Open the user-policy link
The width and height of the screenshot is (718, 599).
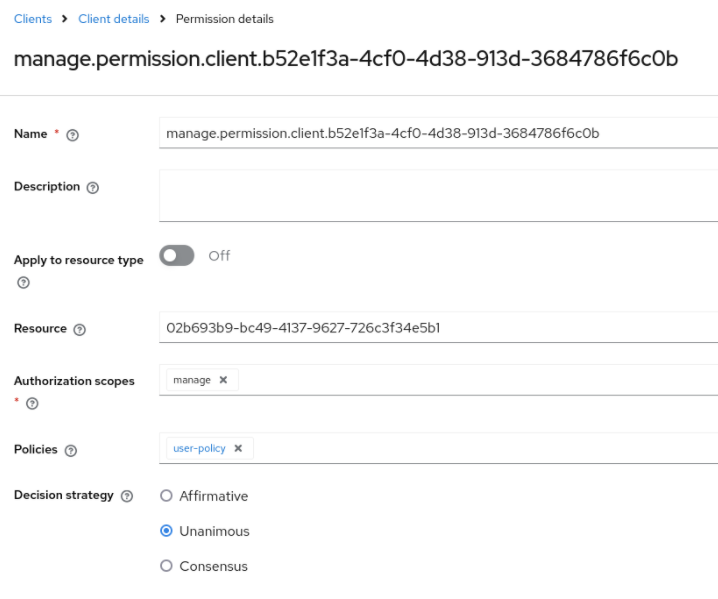click(199, 448)
